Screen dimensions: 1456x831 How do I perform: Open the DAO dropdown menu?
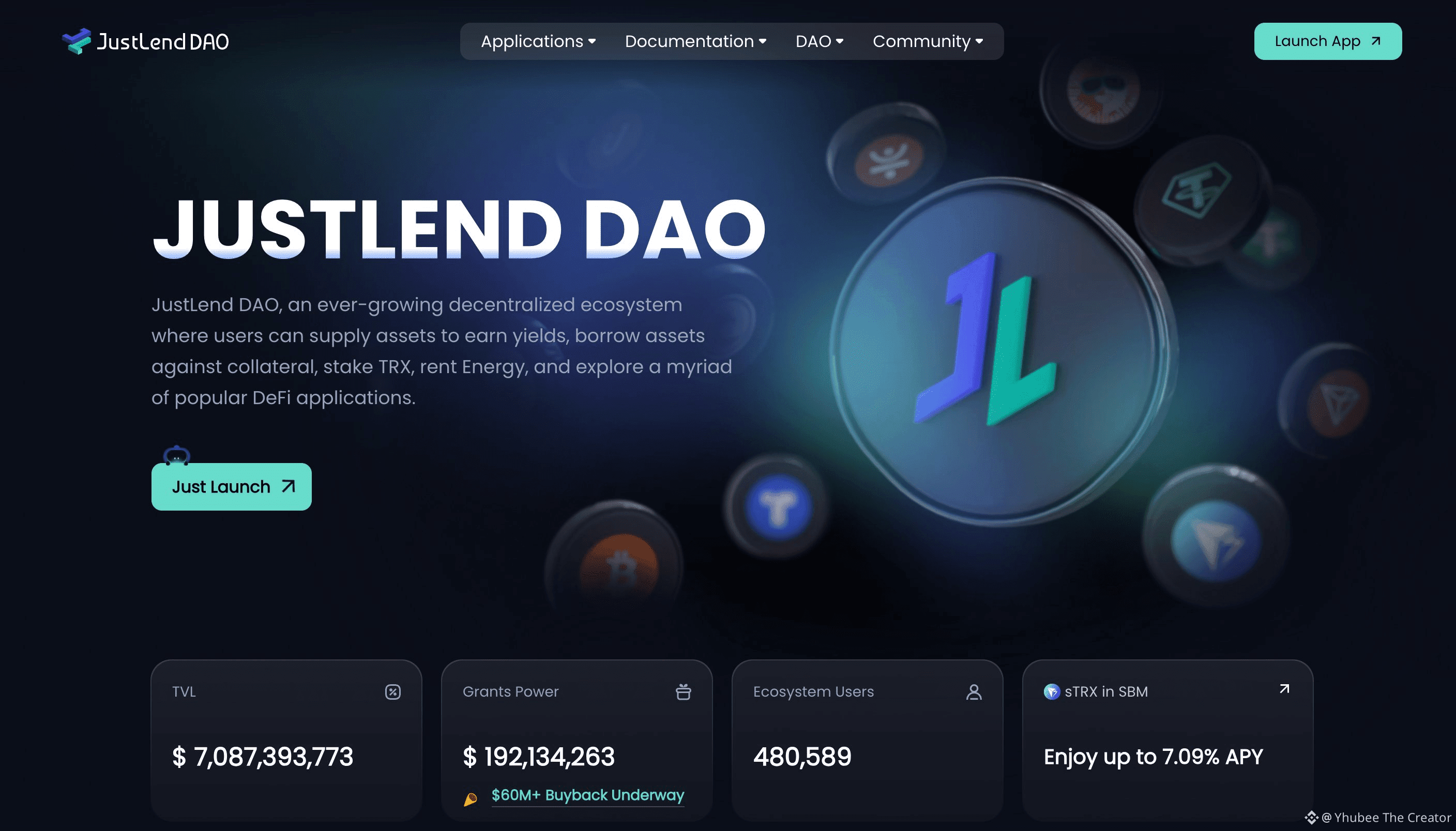coord(820,41)
